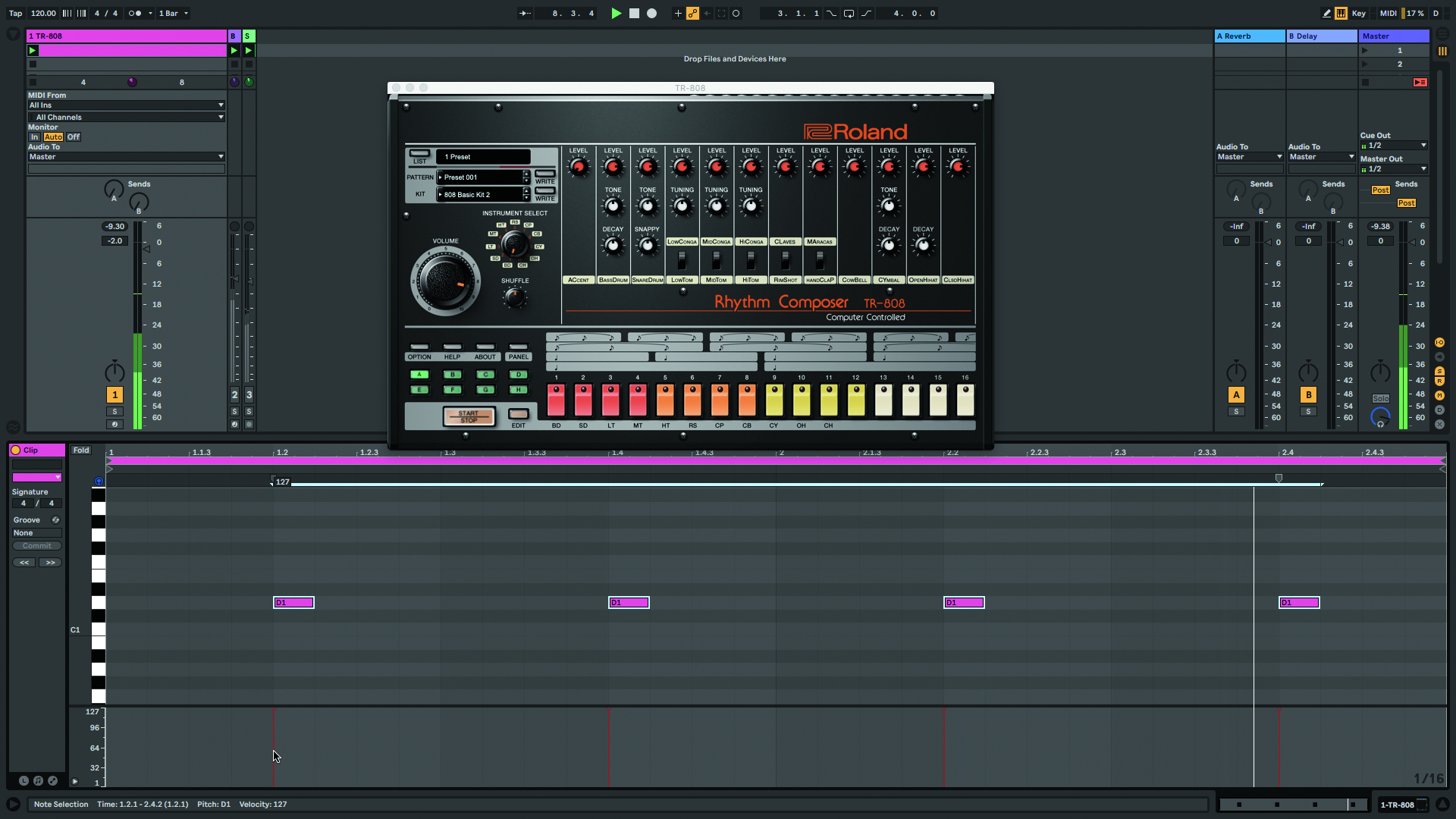Click the TR-808 VOLUME knob
The image size is (1456, 819).
tap(446, 281)
